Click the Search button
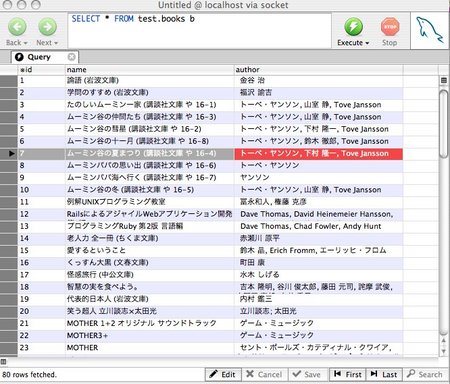 coord(425,374)
